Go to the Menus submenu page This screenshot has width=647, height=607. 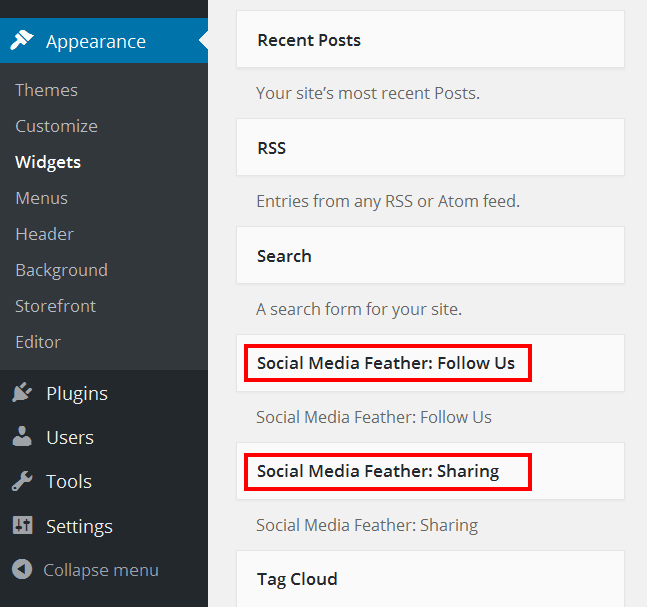(x=41, y=198)
